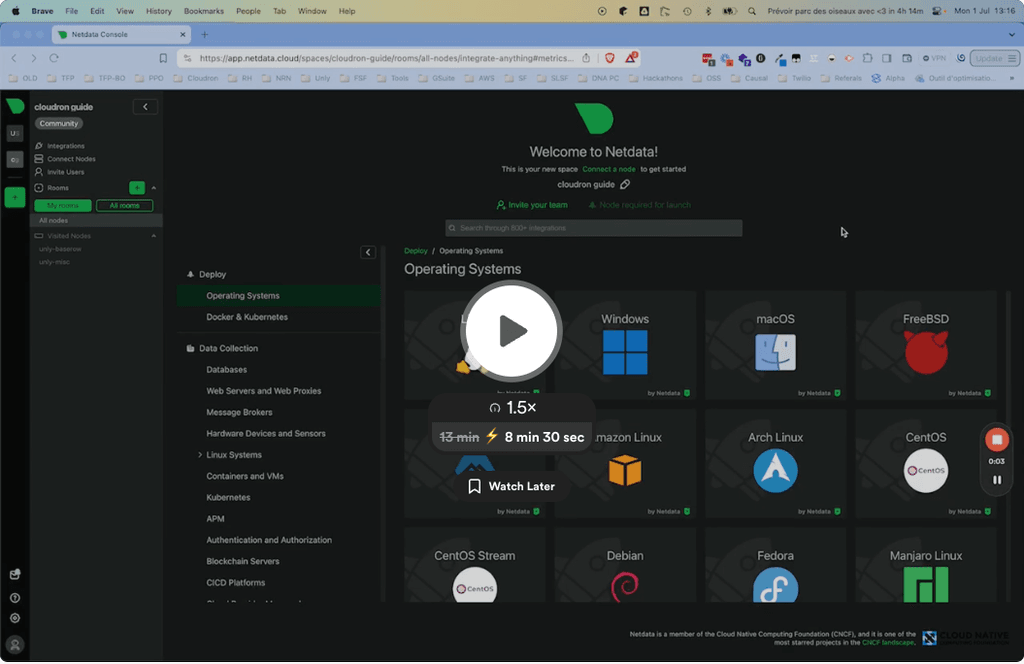Click the Connect a node link
The height and width of the screenshot is (664, 1024).
pyautogui.click(x=610, y=169)
